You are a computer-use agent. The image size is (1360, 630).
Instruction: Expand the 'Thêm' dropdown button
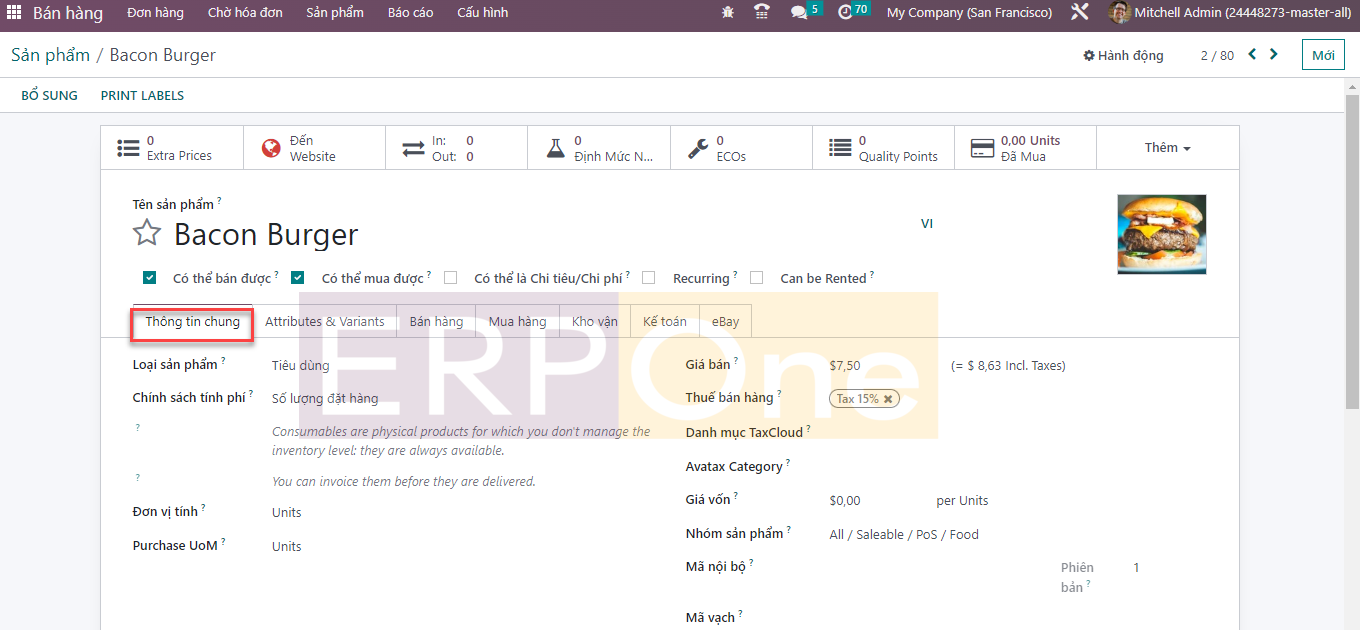point(1167,148)
